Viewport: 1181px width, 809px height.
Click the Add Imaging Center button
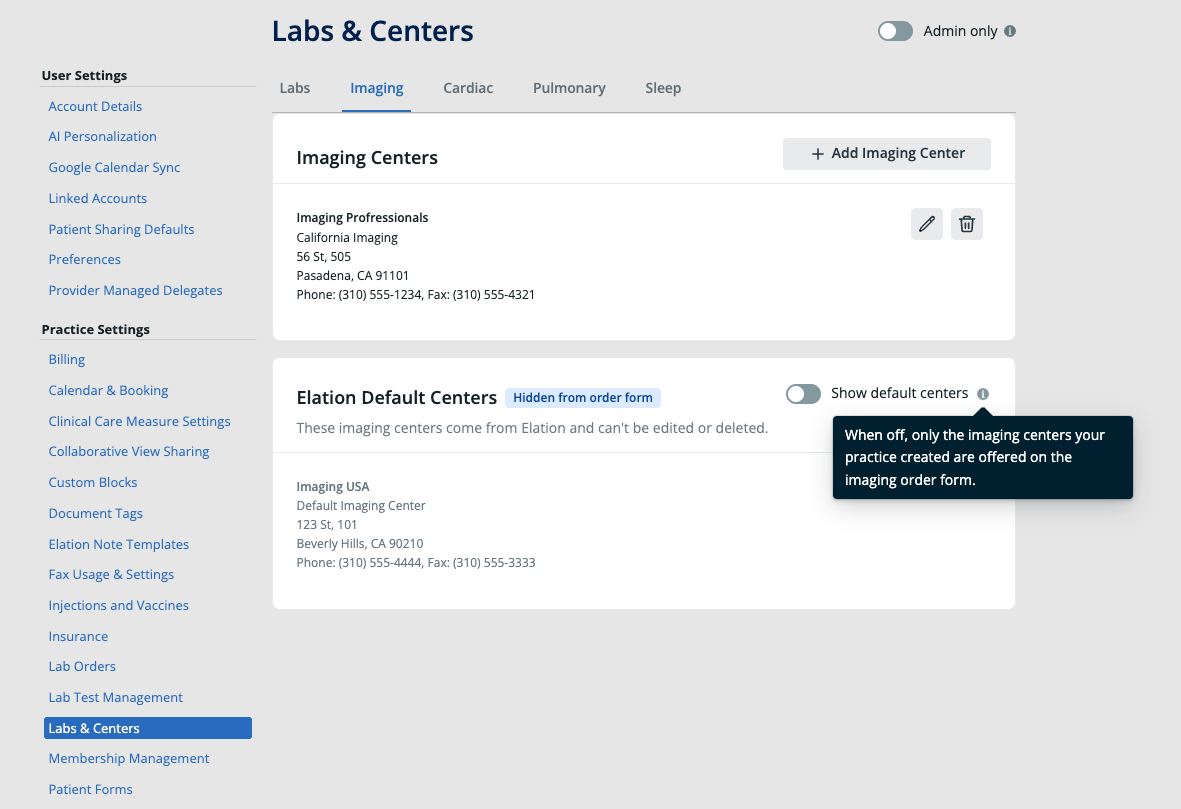pos(887,154)
